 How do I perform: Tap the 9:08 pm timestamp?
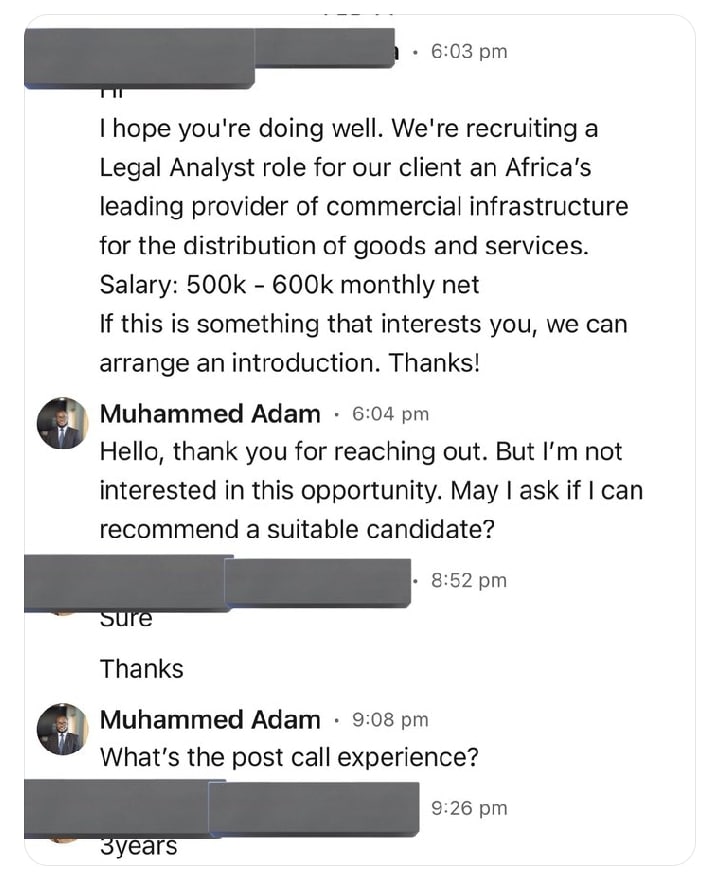pyautogui.click(x=390, y=720)
